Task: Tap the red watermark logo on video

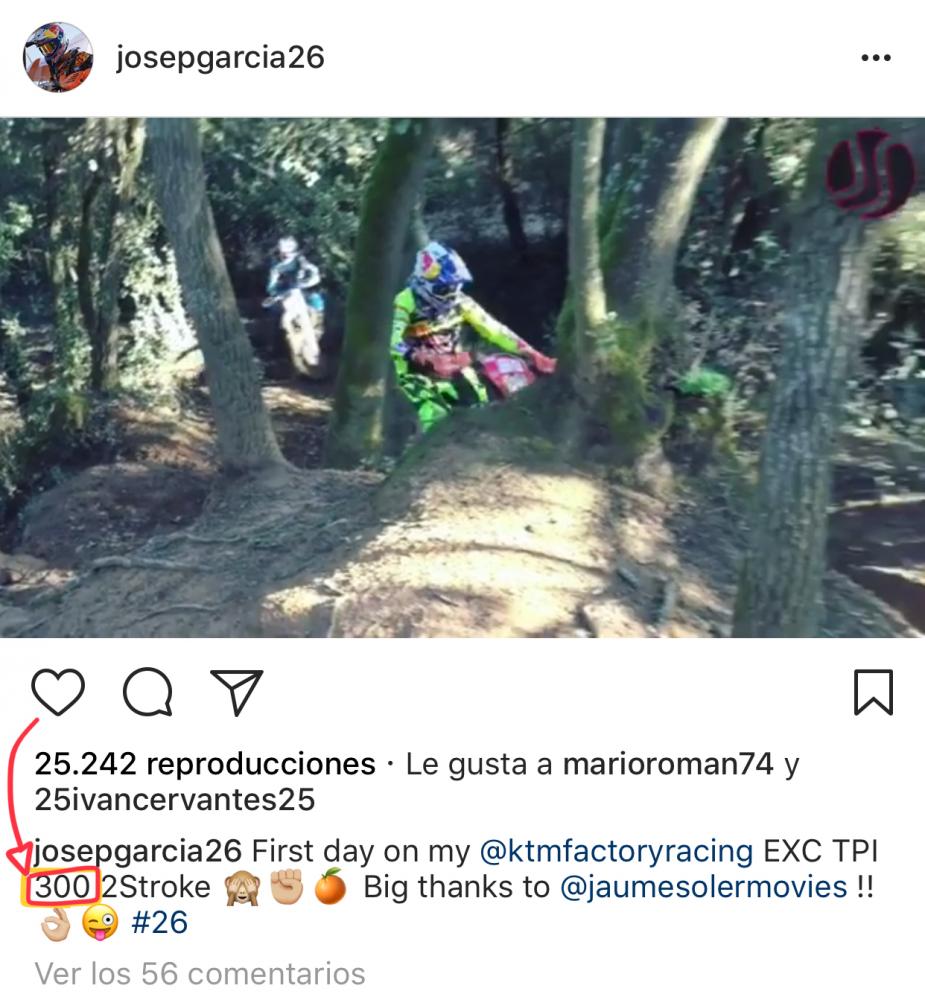Action: pos(870,173)
